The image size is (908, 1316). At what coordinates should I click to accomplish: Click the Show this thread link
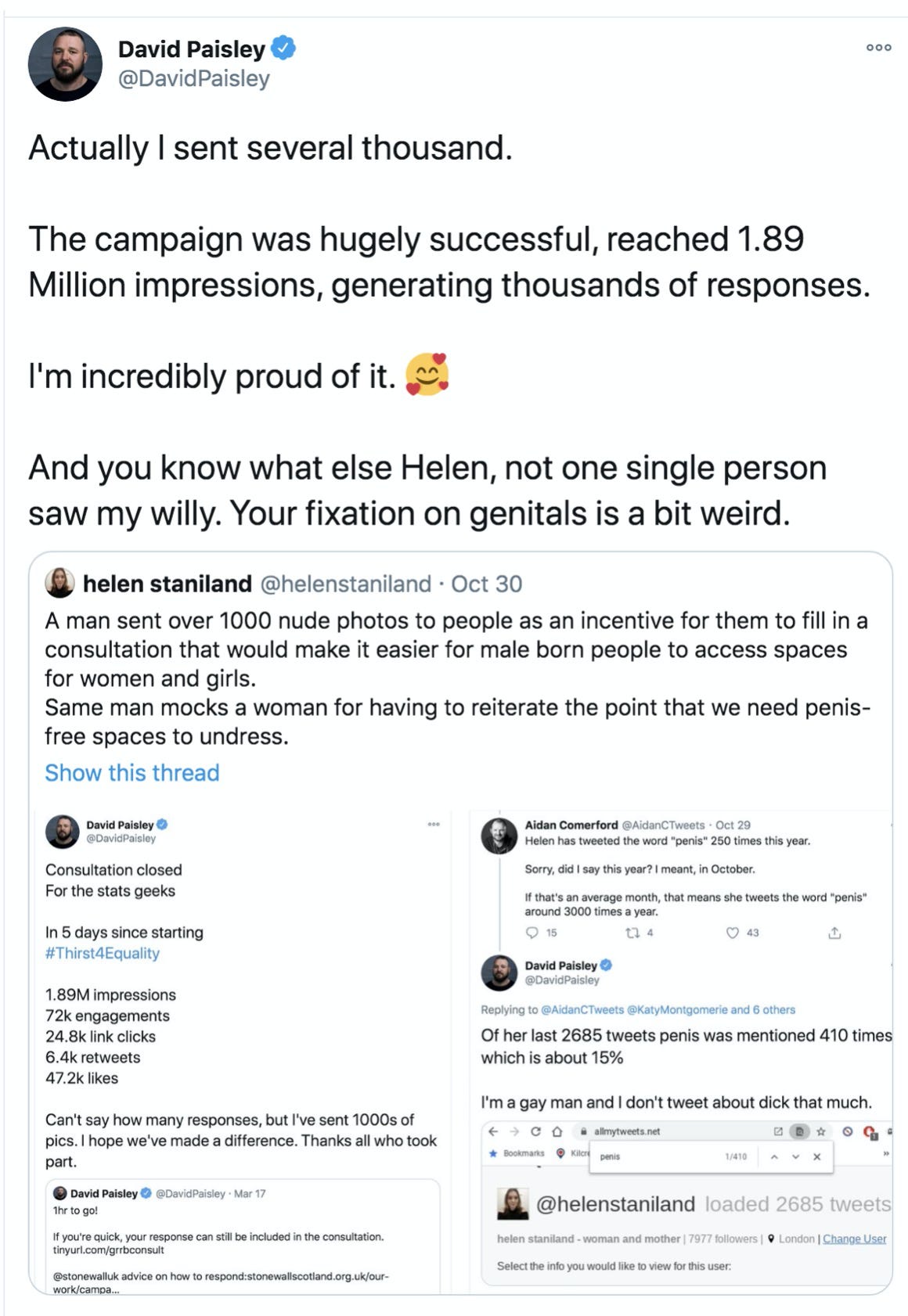tap(132, 772)
